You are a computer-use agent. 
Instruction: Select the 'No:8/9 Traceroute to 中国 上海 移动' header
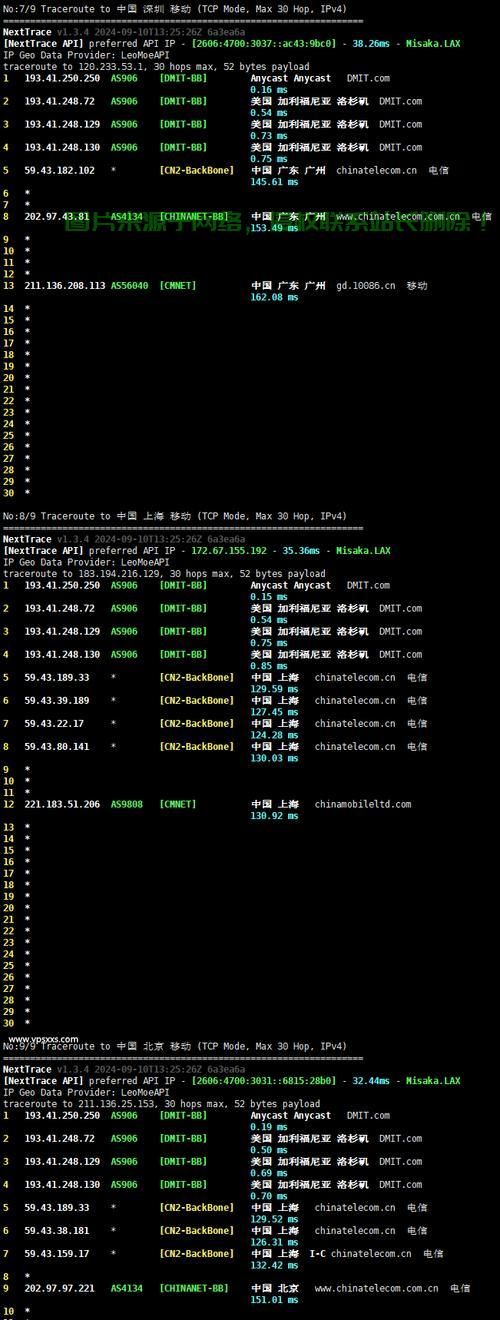(x=174, y=516)
